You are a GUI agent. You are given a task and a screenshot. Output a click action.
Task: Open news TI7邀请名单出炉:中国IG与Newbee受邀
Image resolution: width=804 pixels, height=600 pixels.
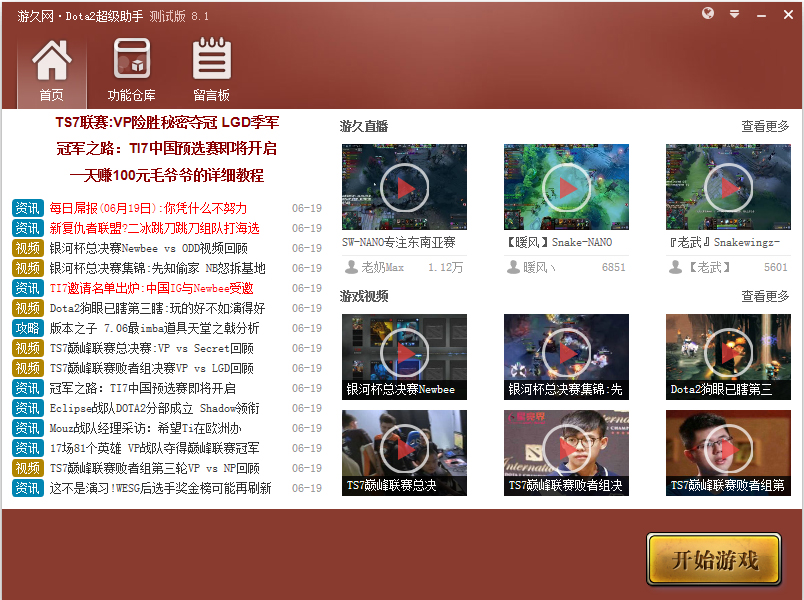tap(151, 288)
